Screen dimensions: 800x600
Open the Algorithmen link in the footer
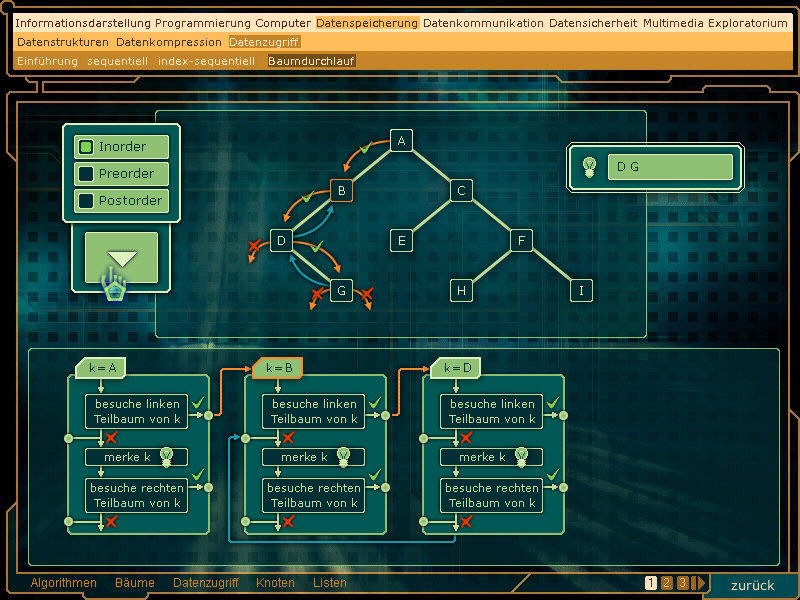click(x=64, y=583)
